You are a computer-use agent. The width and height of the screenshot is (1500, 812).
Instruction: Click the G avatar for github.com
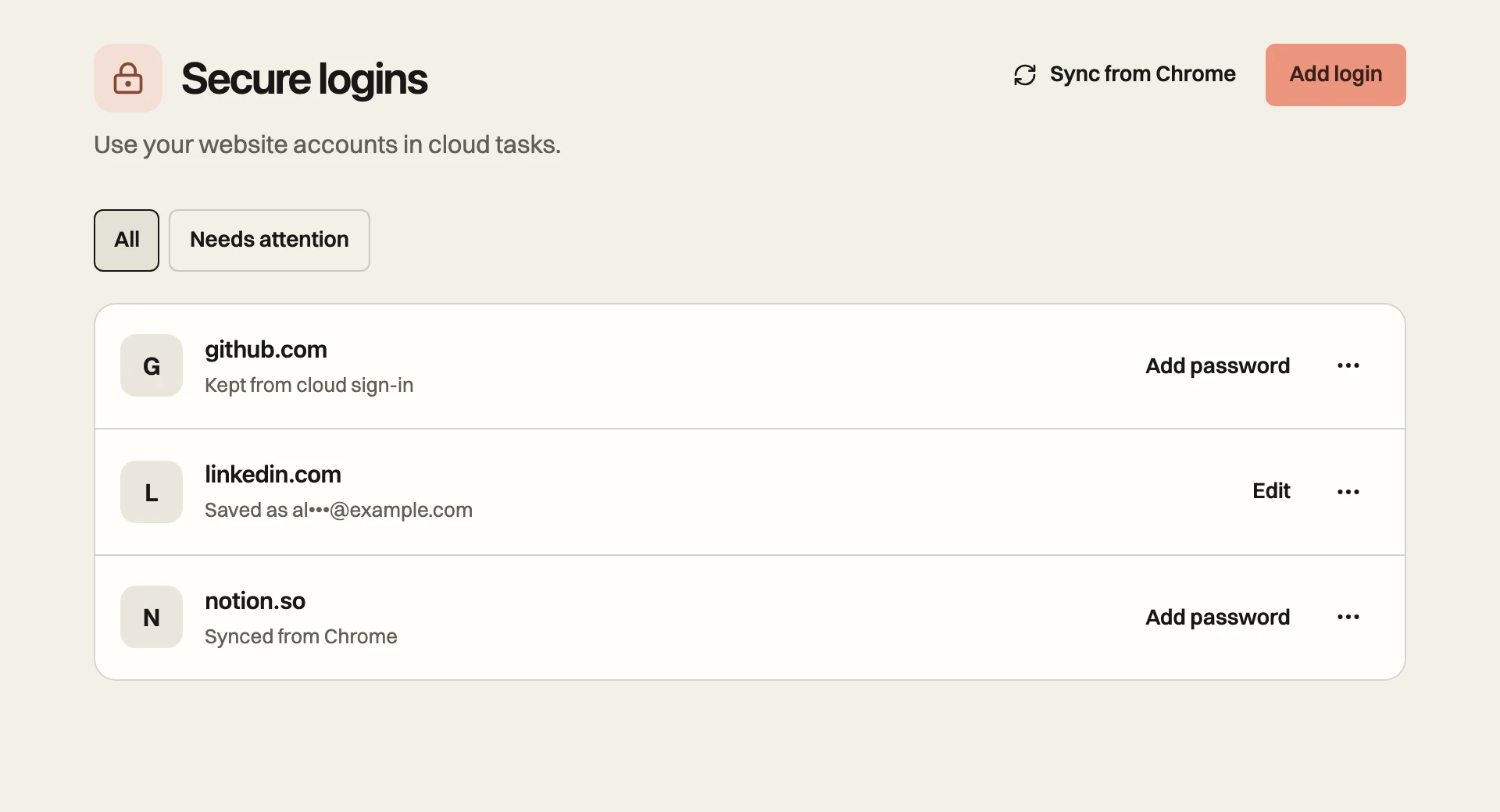[152, 365]
